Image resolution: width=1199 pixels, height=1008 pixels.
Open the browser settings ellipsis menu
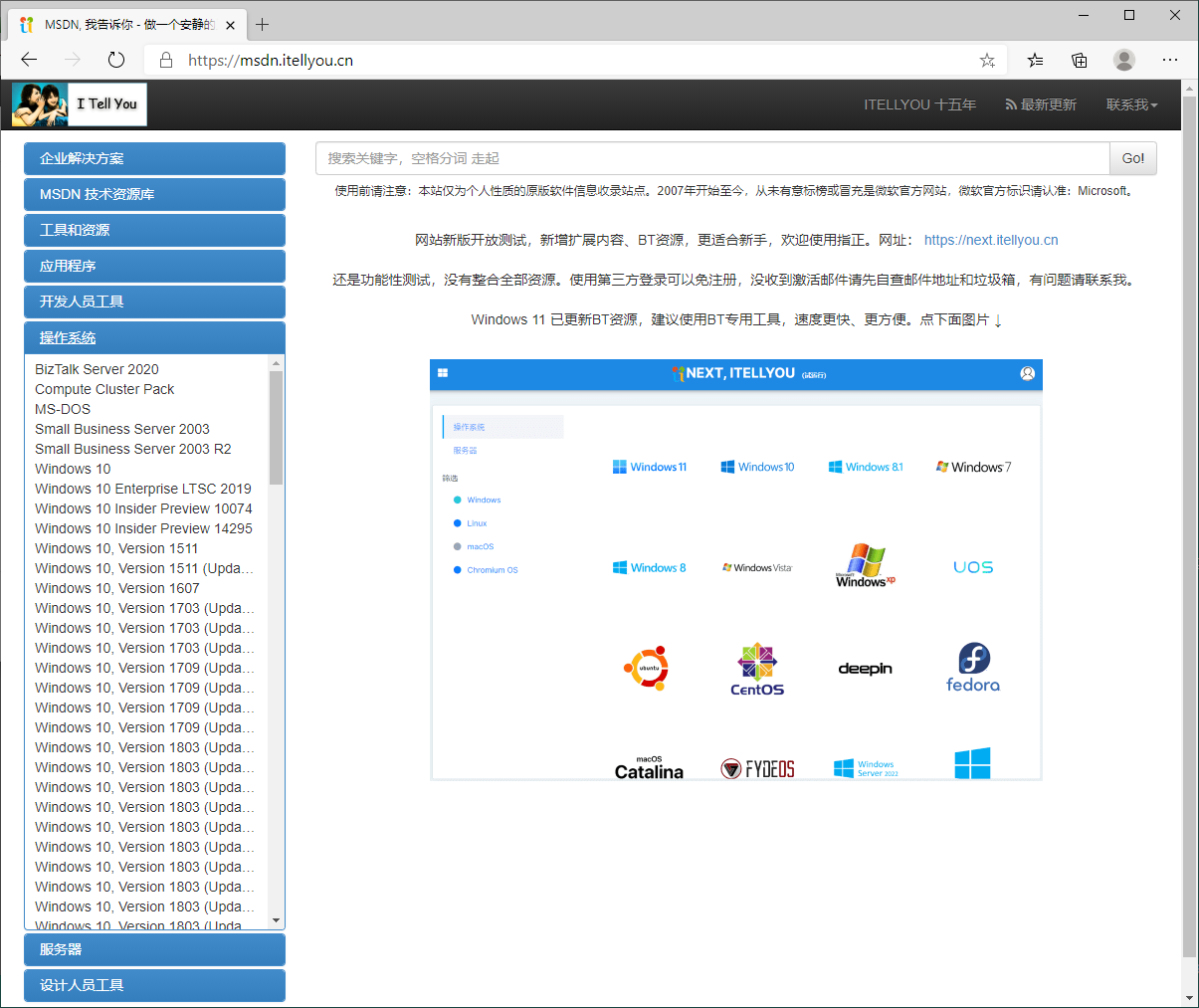pyautogui.click(x=1170, y=60)
